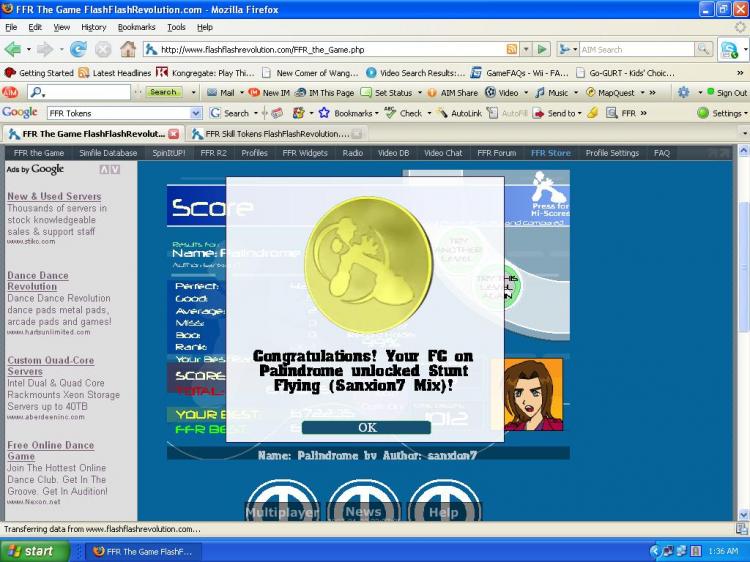Switch to the FFR Skill Tokens tab
This screenshot has width=750, height=562.
(x=276, y=134)
